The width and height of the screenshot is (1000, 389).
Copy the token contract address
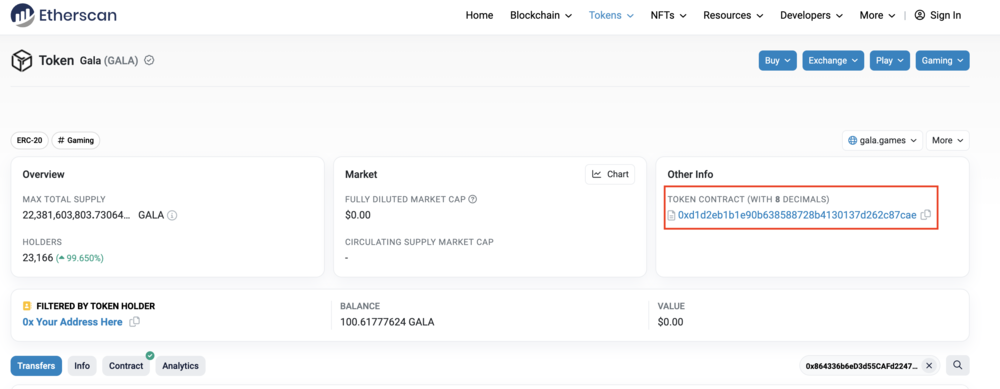click(926, 215)
